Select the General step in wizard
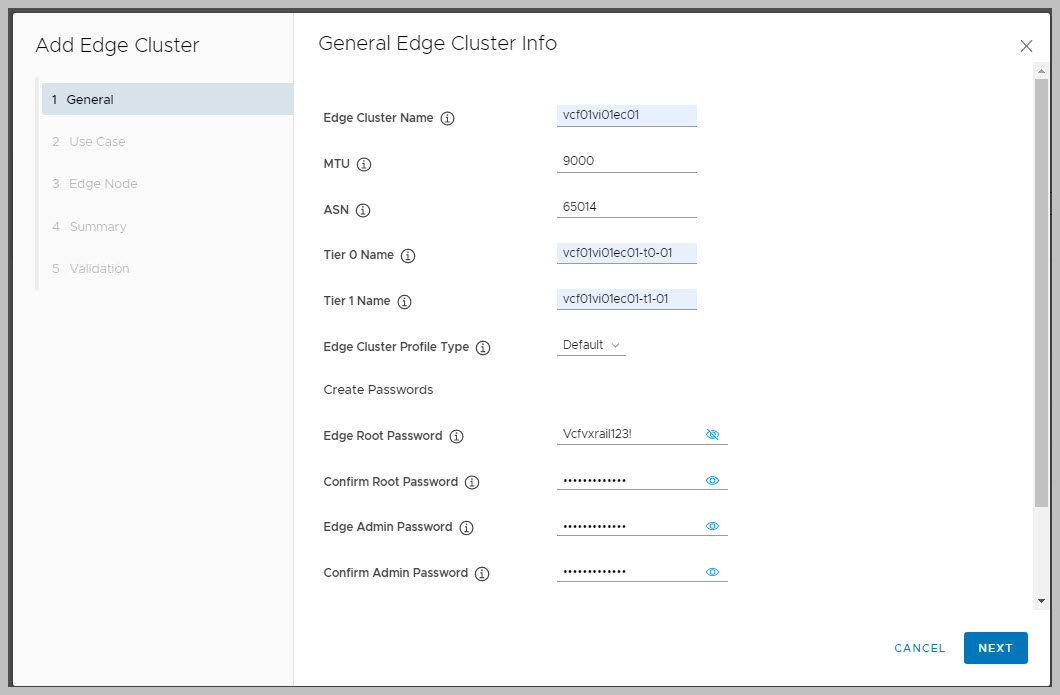This screenshot has width=1060, height=695. click(x=166, y=100)
